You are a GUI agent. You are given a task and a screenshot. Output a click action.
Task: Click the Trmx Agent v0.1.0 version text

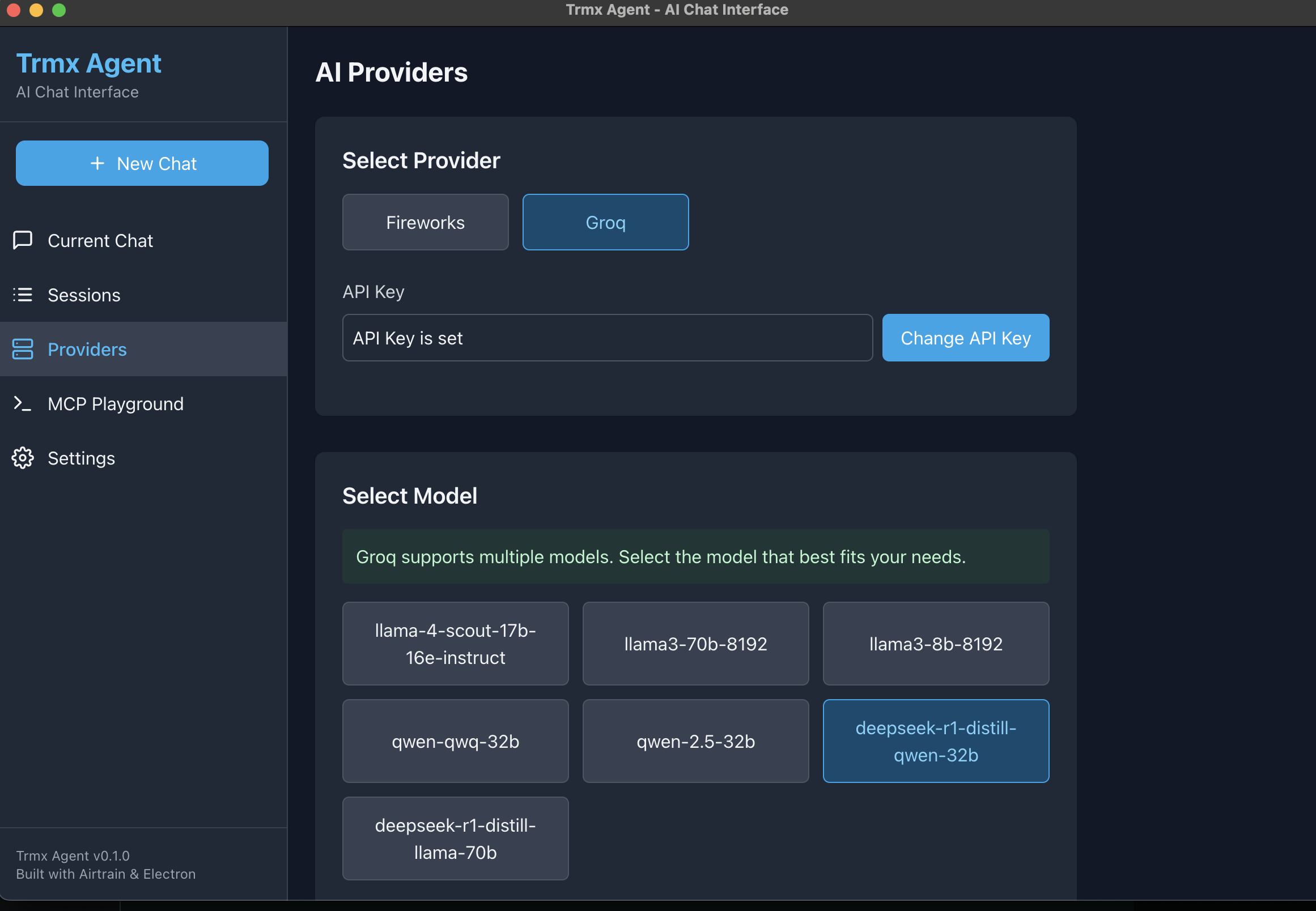click(73, 855)
